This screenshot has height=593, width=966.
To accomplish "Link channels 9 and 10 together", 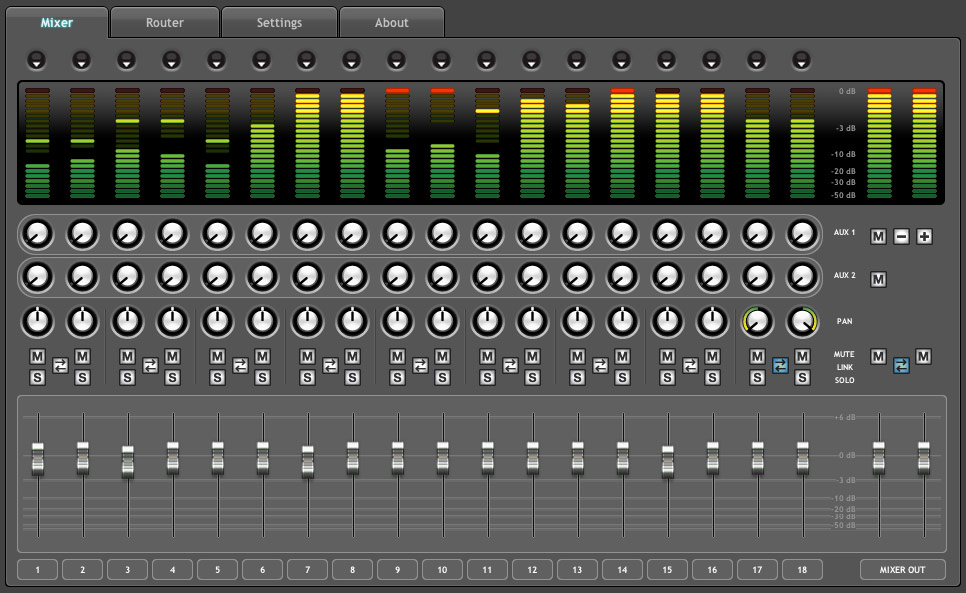I will [420, 366].
